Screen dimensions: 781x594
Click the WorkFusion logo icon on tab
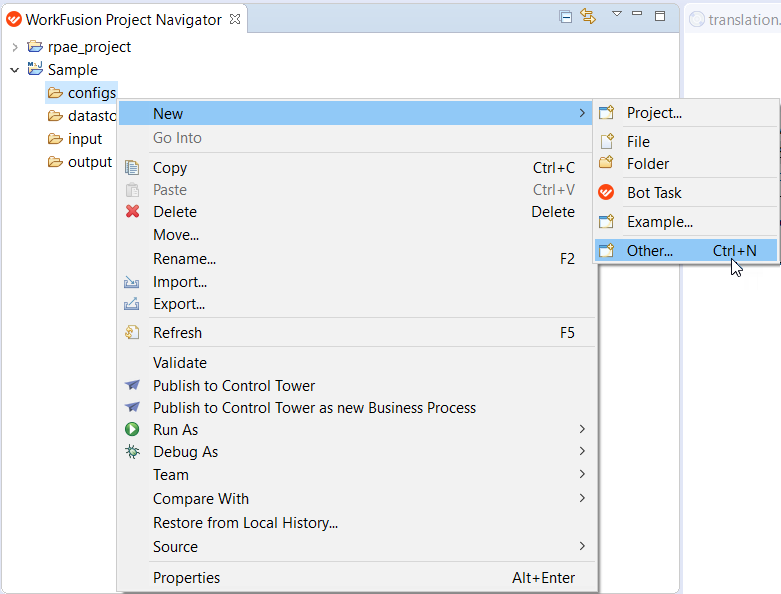14,19
